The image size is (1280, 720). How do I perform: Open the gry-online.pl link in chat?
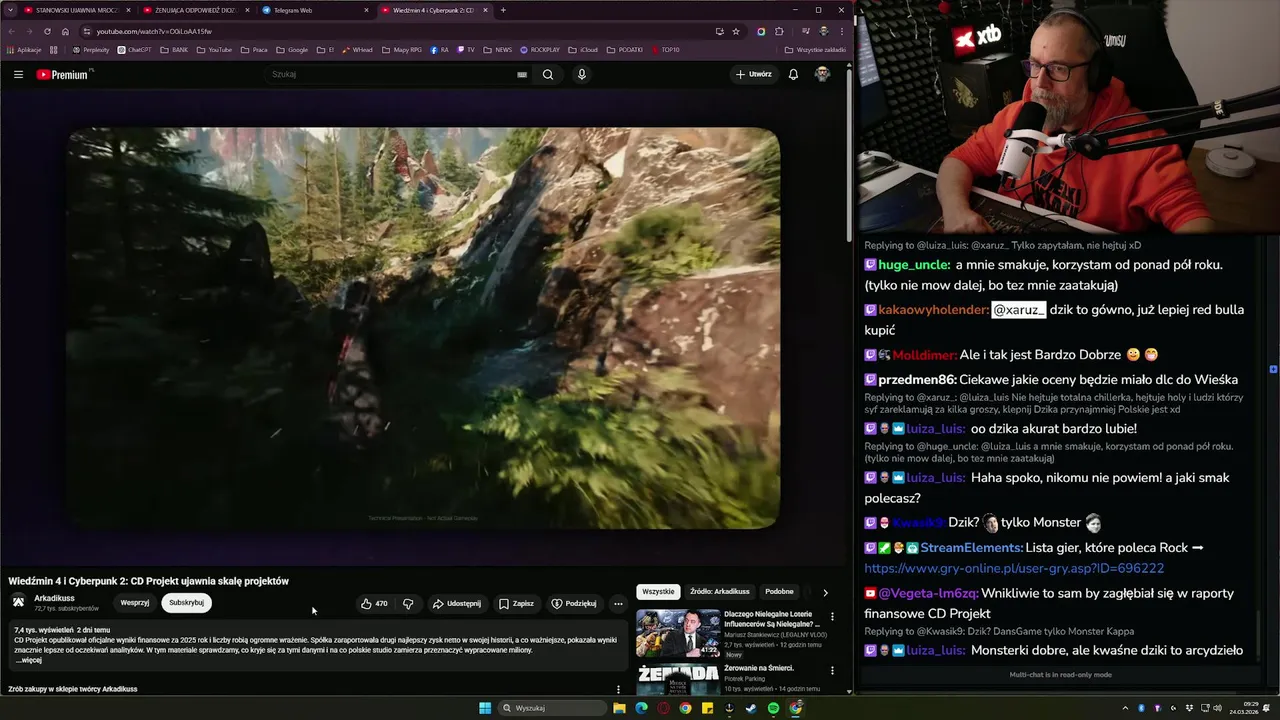pos(1014,568)
